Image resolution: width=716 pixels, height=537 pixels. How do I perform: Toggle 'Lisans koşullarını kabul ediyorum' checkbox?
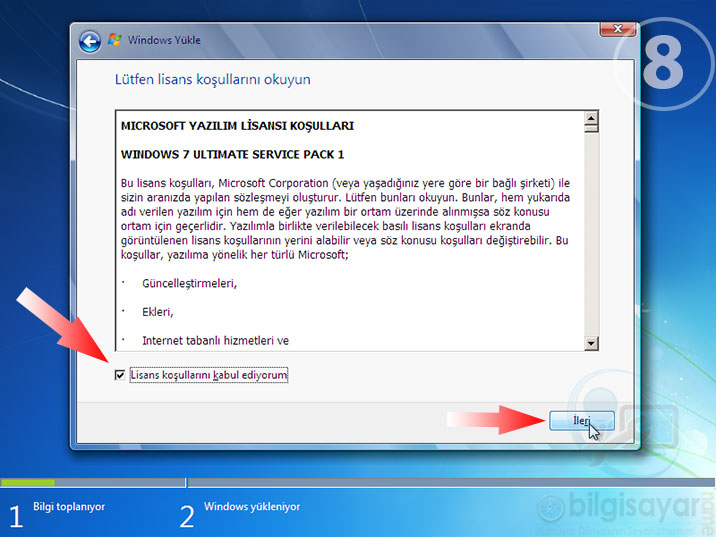[120, 375]
